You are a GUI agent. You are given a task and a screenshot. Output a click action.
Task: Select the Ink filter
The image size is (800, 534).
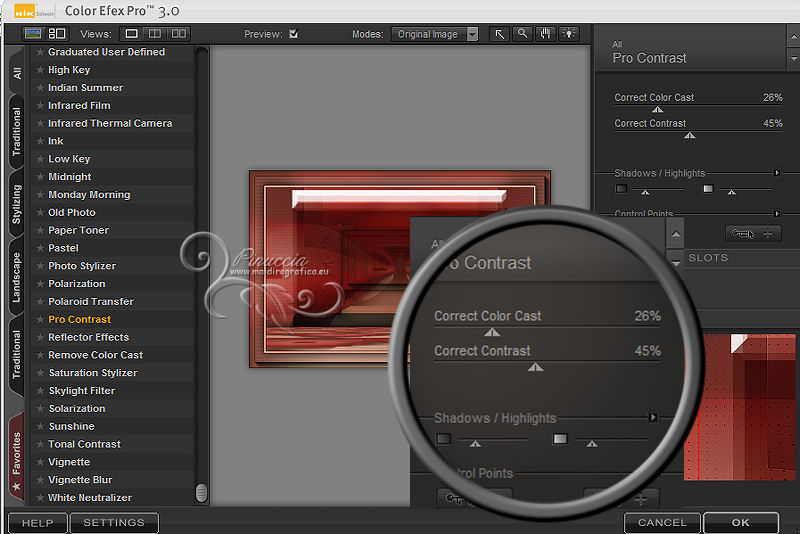(x=56, y=141)
